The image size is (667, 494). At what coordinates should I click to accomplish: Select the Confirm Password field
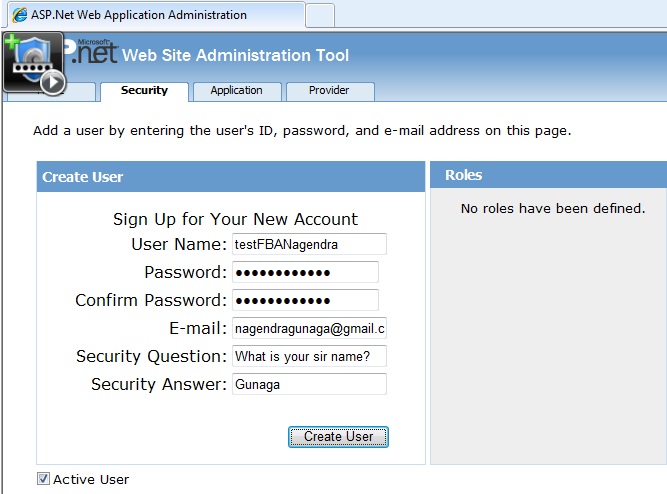click(x=305, y=300)
